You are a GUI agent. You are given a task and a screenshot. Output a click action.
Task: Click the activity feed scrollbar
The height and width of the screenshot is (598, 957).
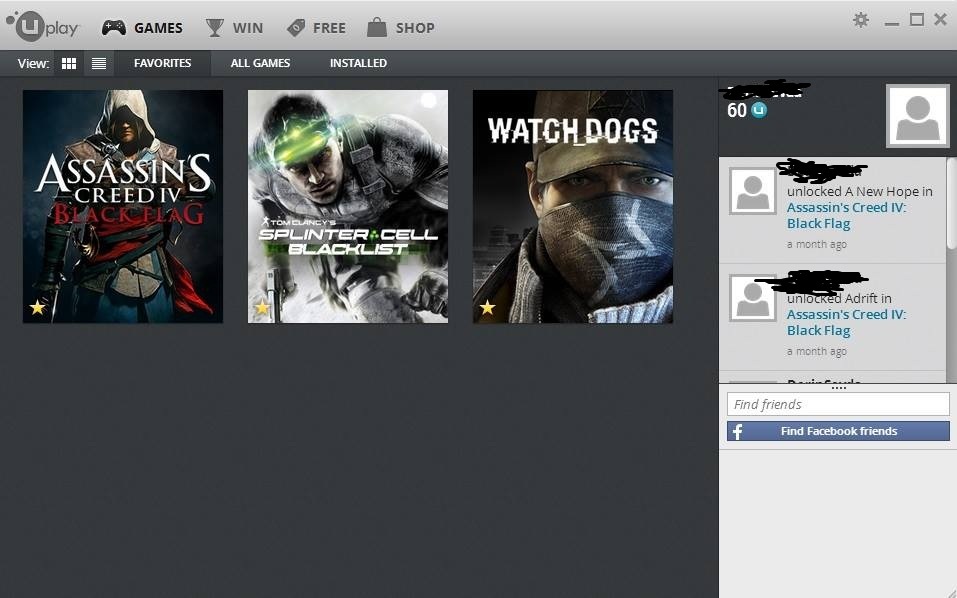click(x=951, y=203)
